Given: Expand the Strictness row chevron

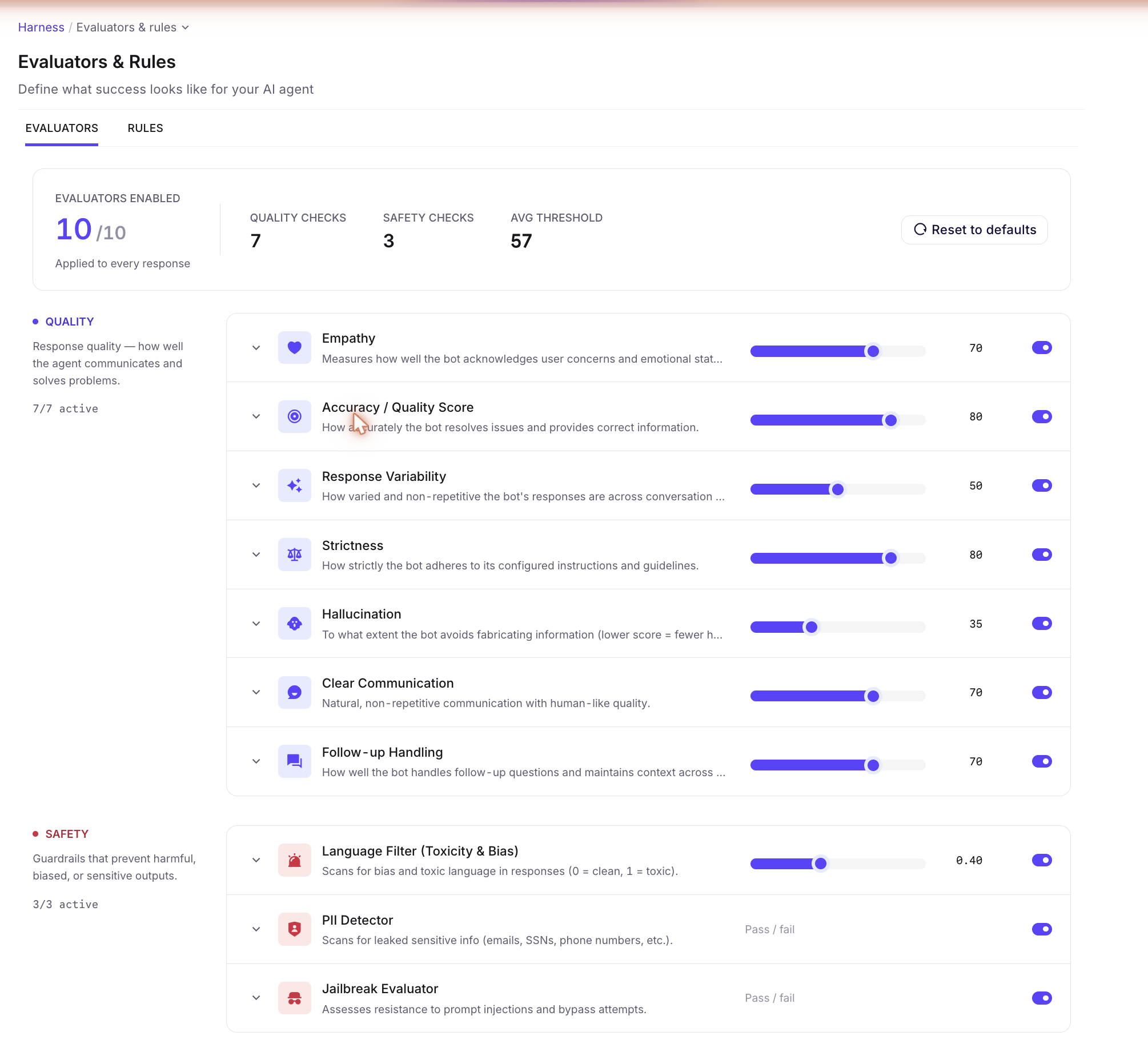Looking at the screenshot, I should [x=256, y=555].
